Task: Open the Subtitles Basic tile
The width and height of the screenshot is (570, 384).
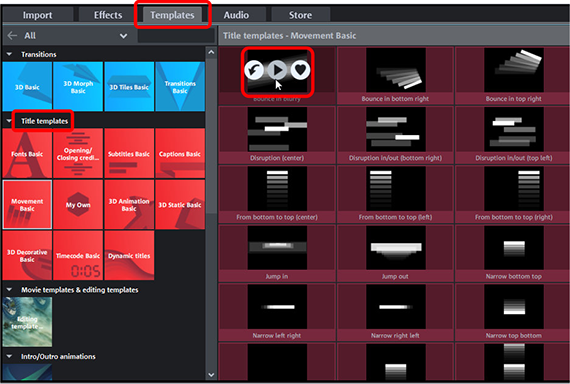Action: (x=129, y=153)
